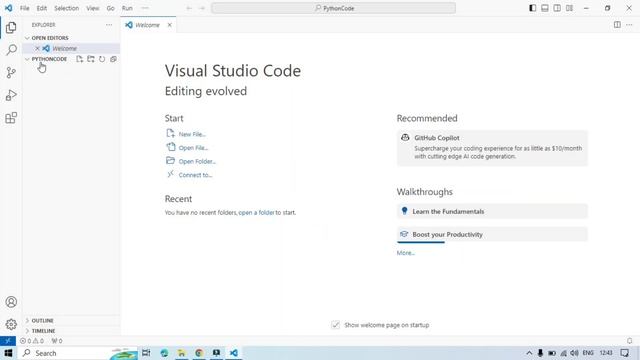Open Learn the Fundamentals walkthrough

pos(492,211)
